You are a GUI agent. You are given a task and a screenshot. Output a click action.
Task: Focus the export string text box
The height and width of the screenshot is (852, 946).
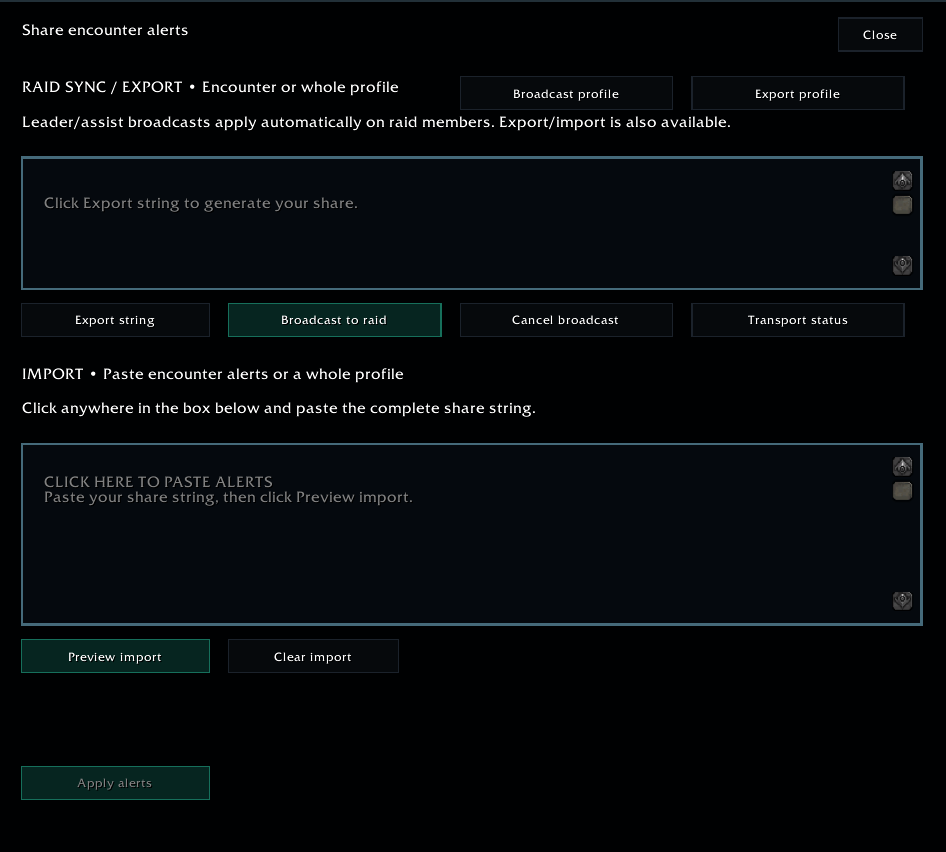pyautogui.click(x=472, y=223)
